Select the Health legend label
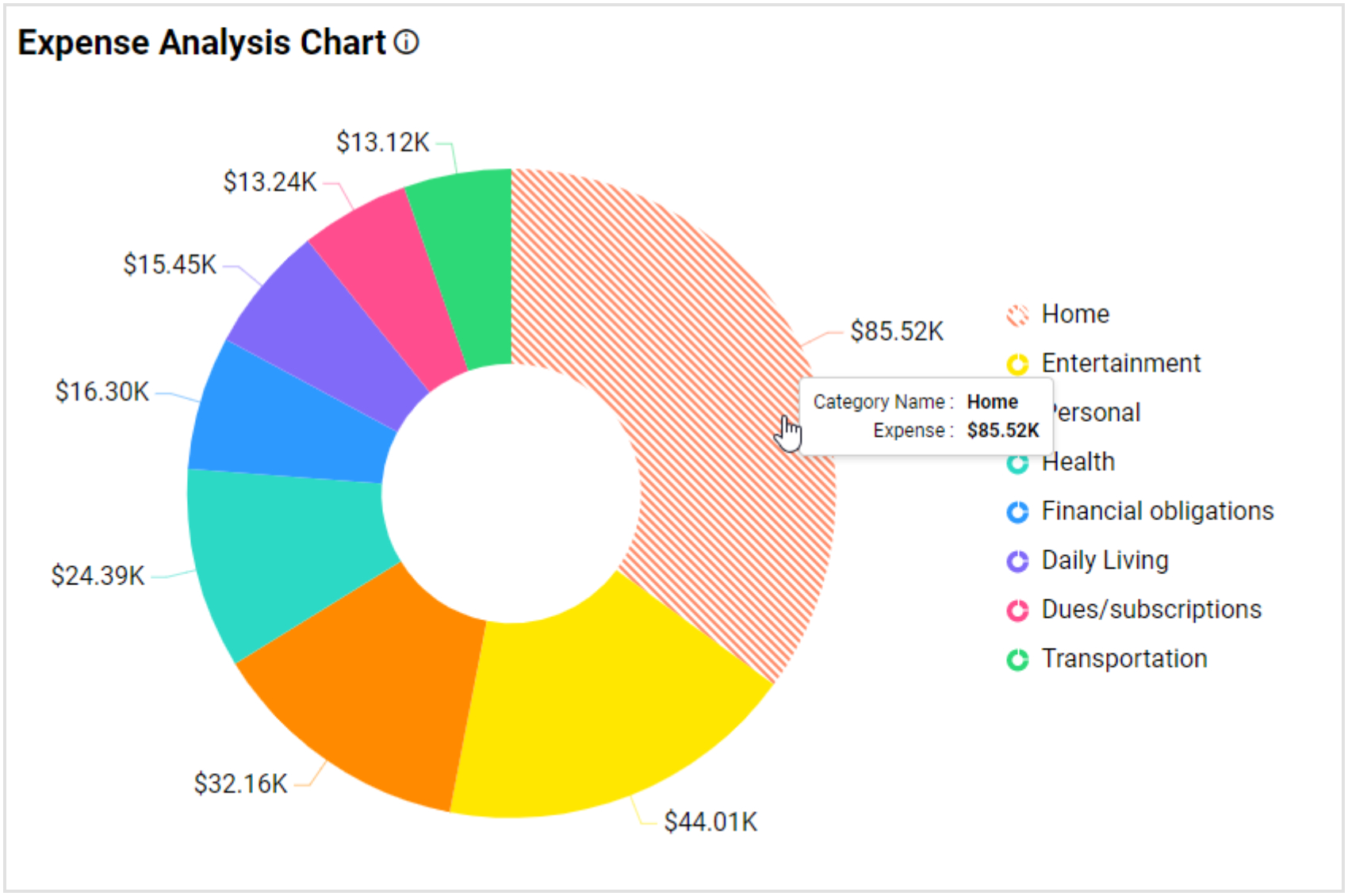 click(x=1077, y=462)
